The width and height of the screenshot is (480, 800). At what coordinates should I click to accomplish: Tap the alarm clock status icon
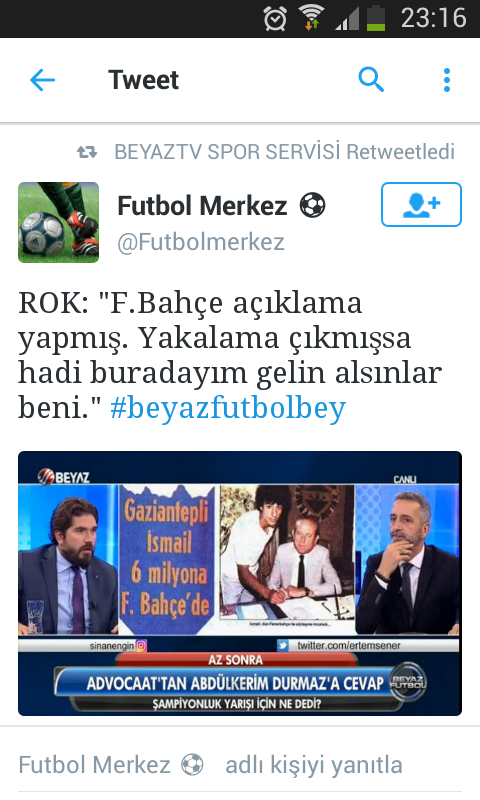[x=275, y=19]
